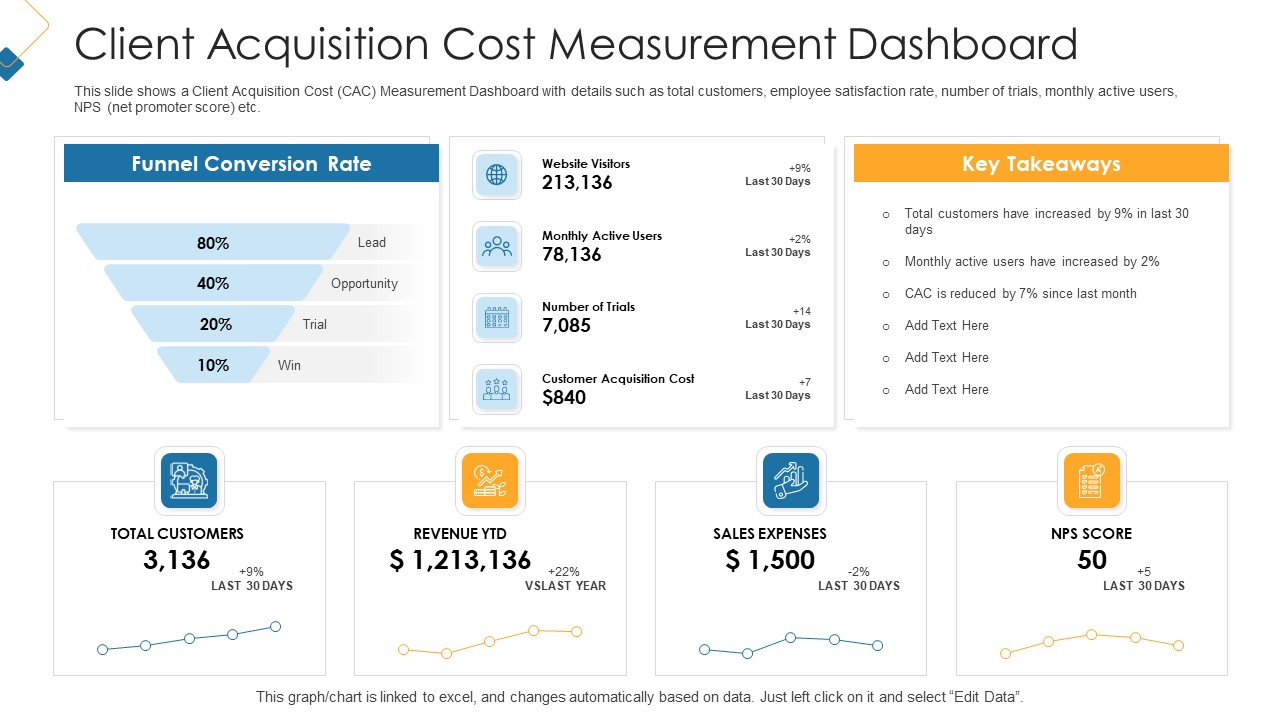Select the SALES EXPENSES heading
Screen dimensions: 1280x720
[x=770, y=534]
